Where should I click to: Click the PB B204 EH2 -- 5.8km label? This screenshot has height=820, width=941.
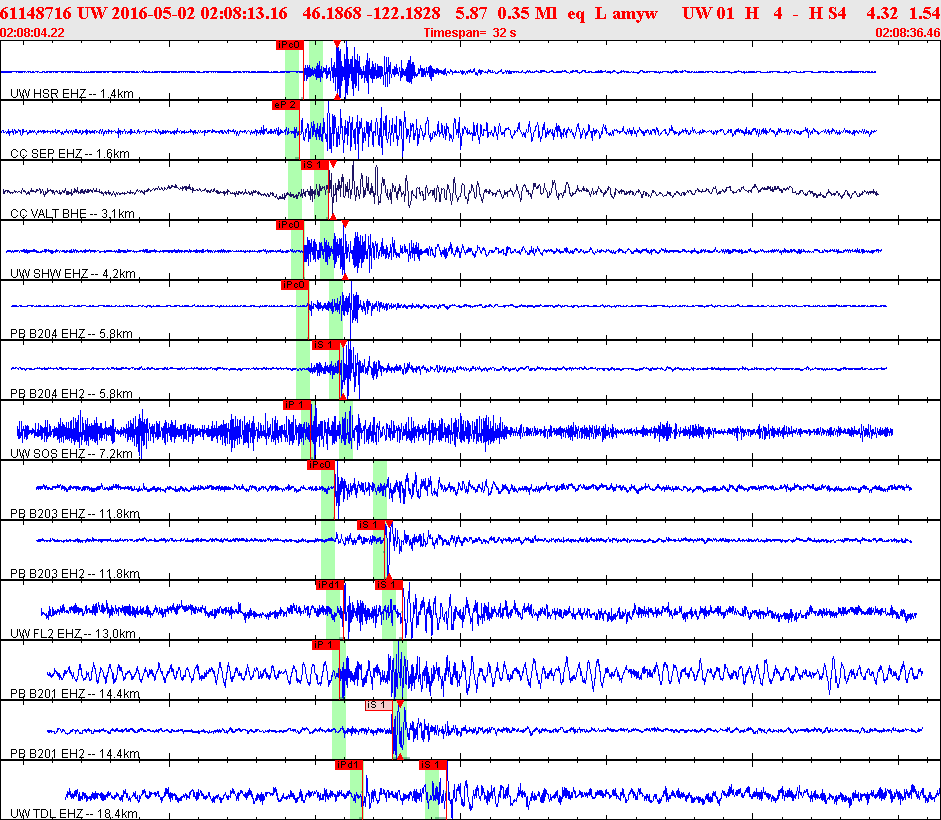coord(71,394)
